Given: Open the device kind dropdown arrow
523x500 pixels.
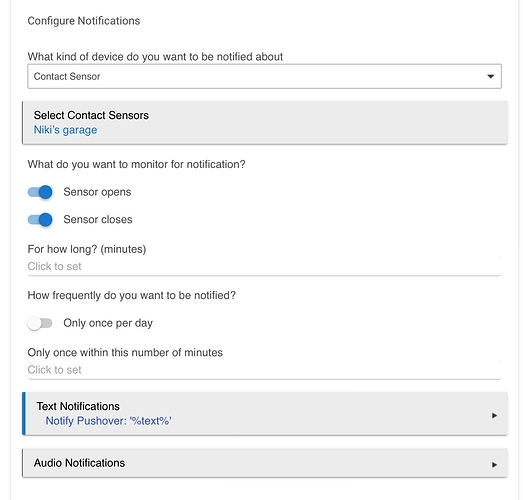Looking at the screenshot, I should click(x=490, y=76).
